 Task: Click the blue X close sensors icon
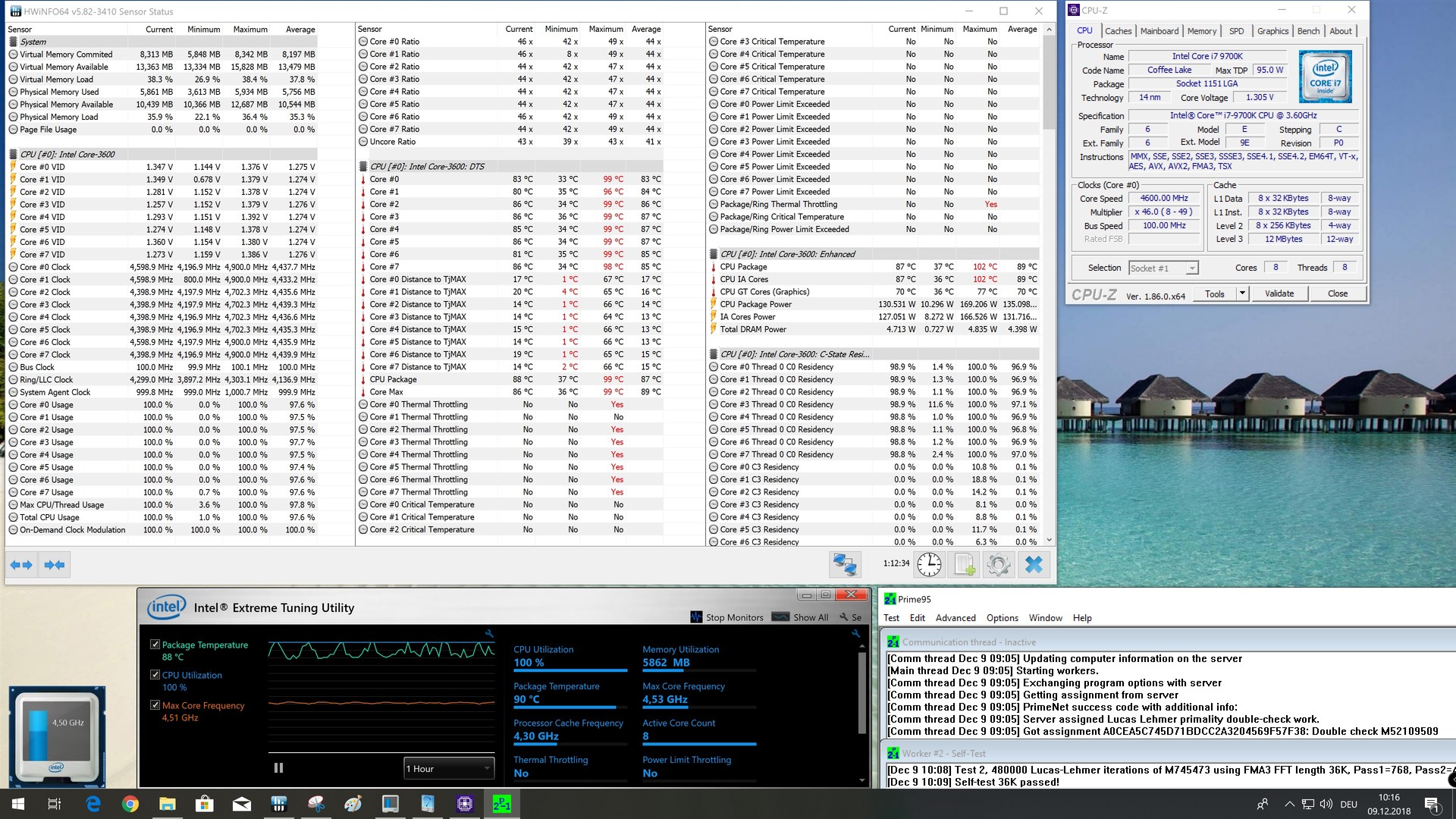pyautogui.click(x=1034, y=564)
